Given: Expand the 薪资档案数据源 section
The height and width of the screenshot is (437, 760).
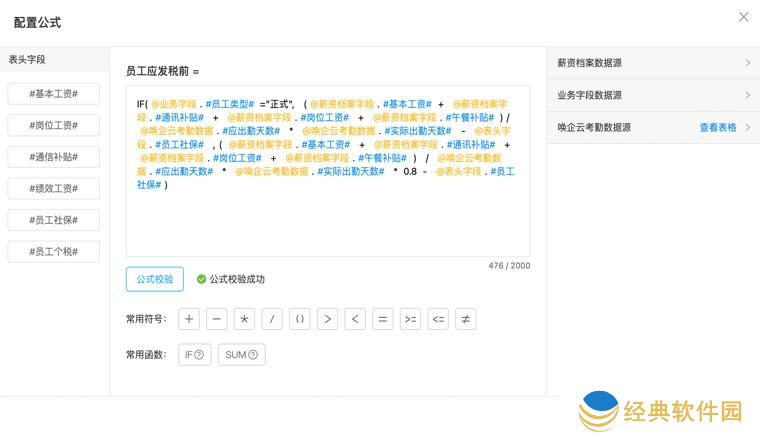Looking at the screenshot, I should tap(653, 63).
